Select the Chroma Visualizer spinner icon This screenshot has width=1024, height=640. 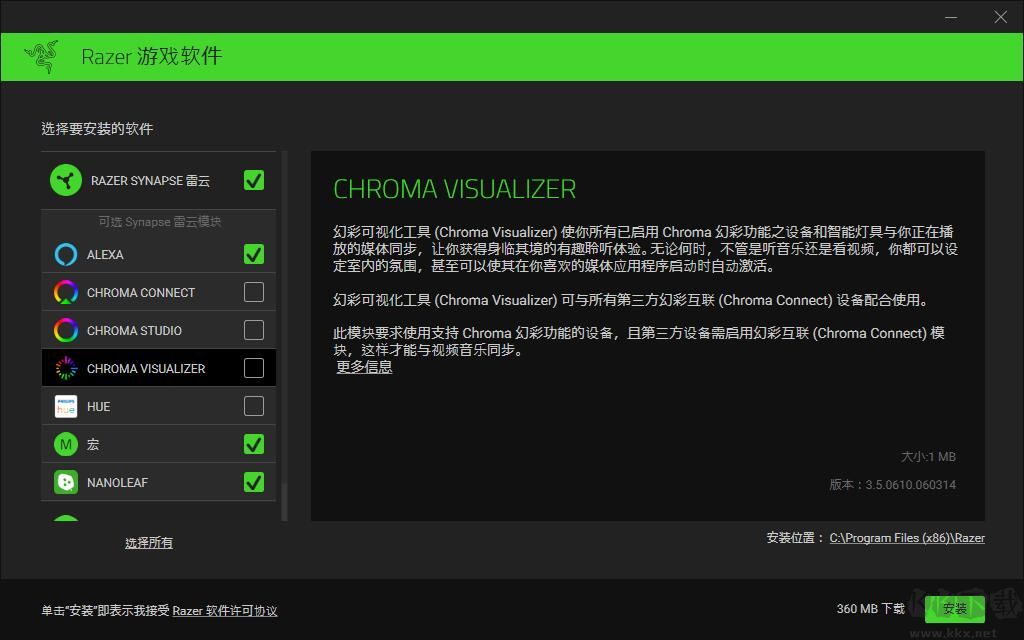pyautogui.click(x=66, y=368)
